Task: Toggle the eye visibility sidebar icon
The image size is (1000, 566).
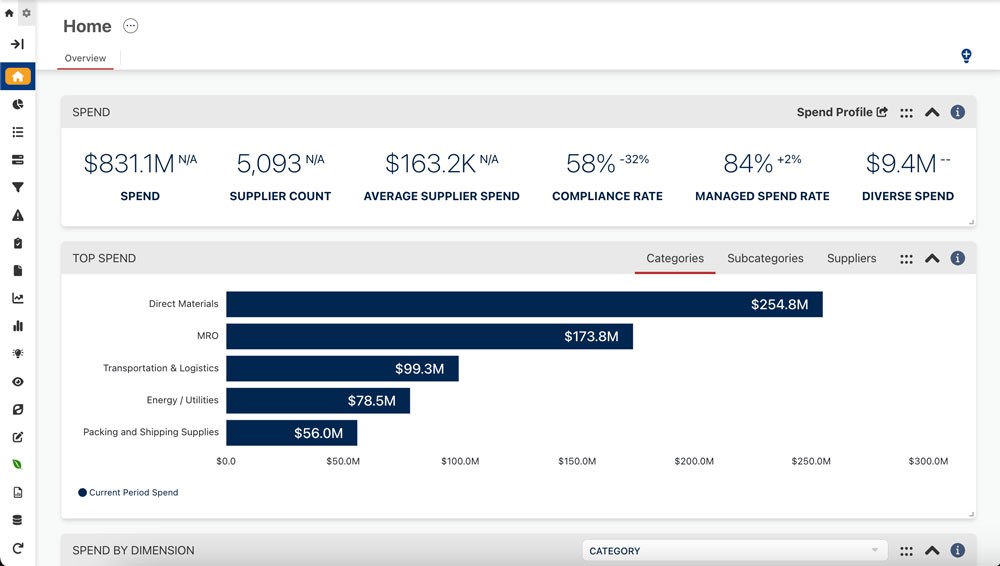Action: point(18,382)
